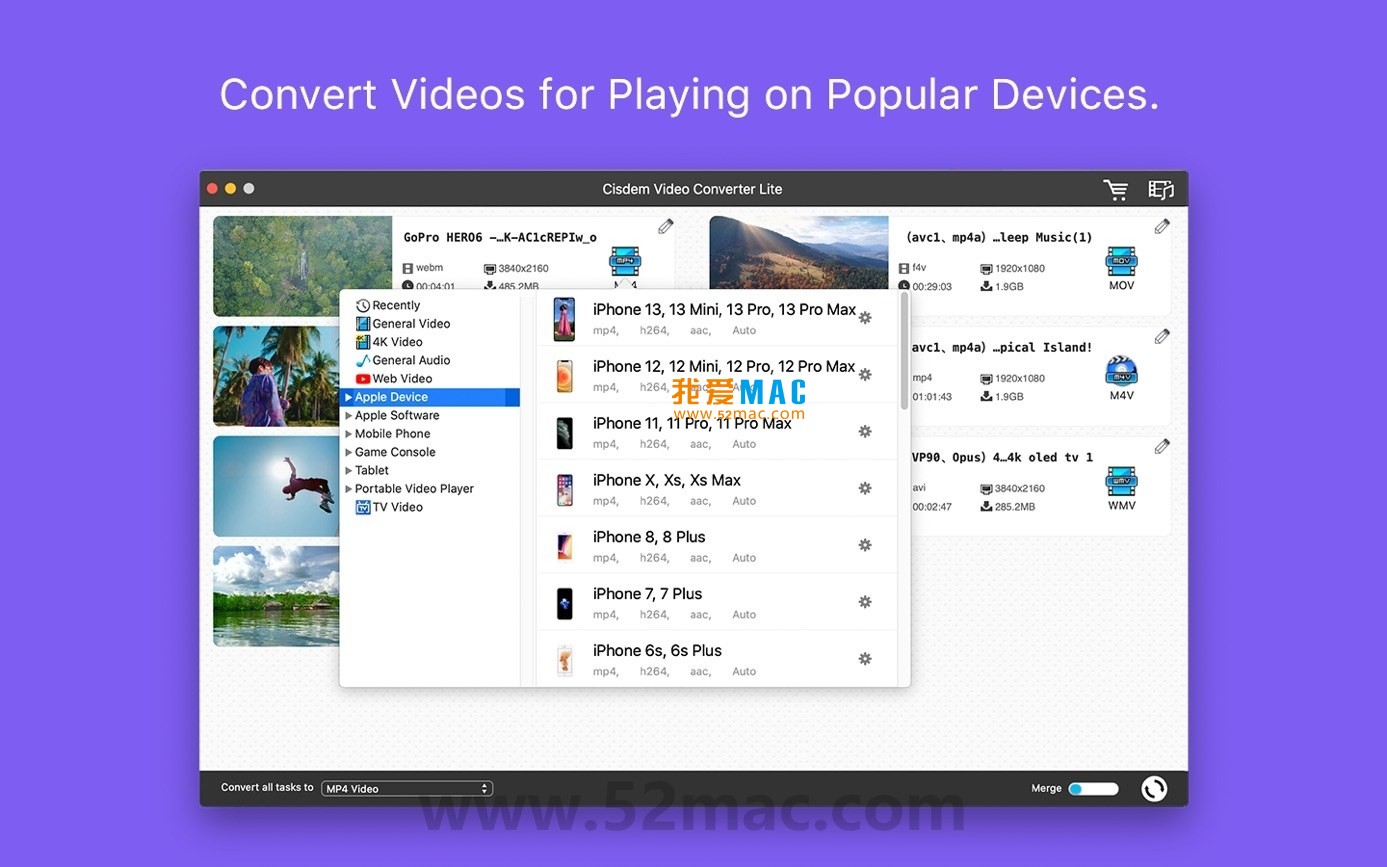Open the shopping cart purchase icon
Image resolution: width=1387 pixels, height=867 pixels.
click(x=1115, y=189)
